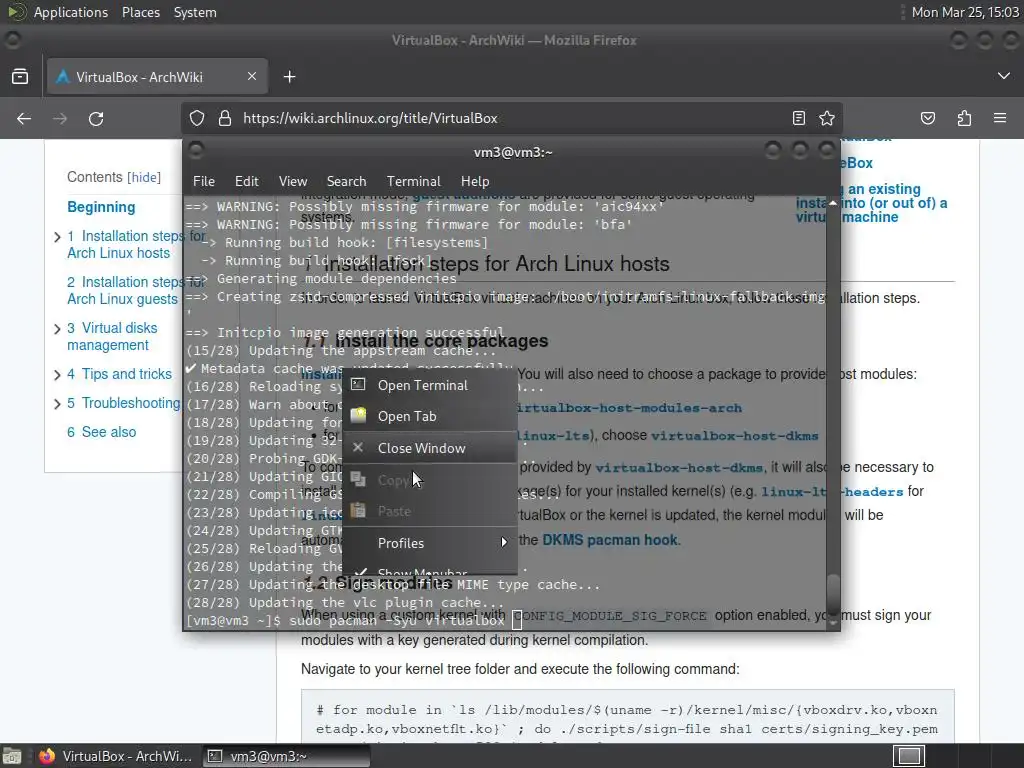Select vm3@vm3:~ taskbar entry
Screen dimensions: 1024x768
(x=285, y=756)
